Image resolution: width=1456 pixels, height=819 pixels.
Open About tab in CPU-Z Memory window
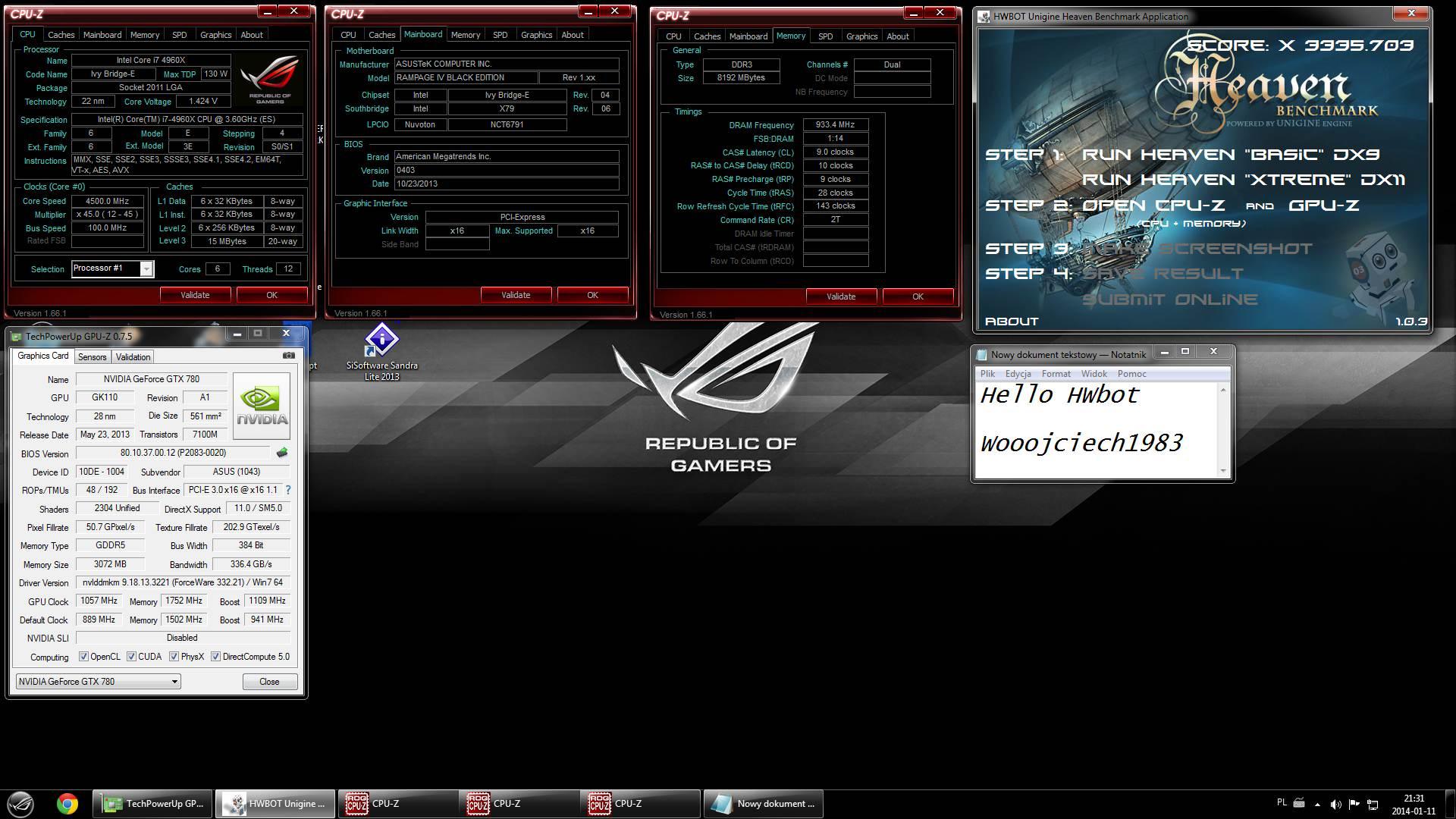pos(898,36)
